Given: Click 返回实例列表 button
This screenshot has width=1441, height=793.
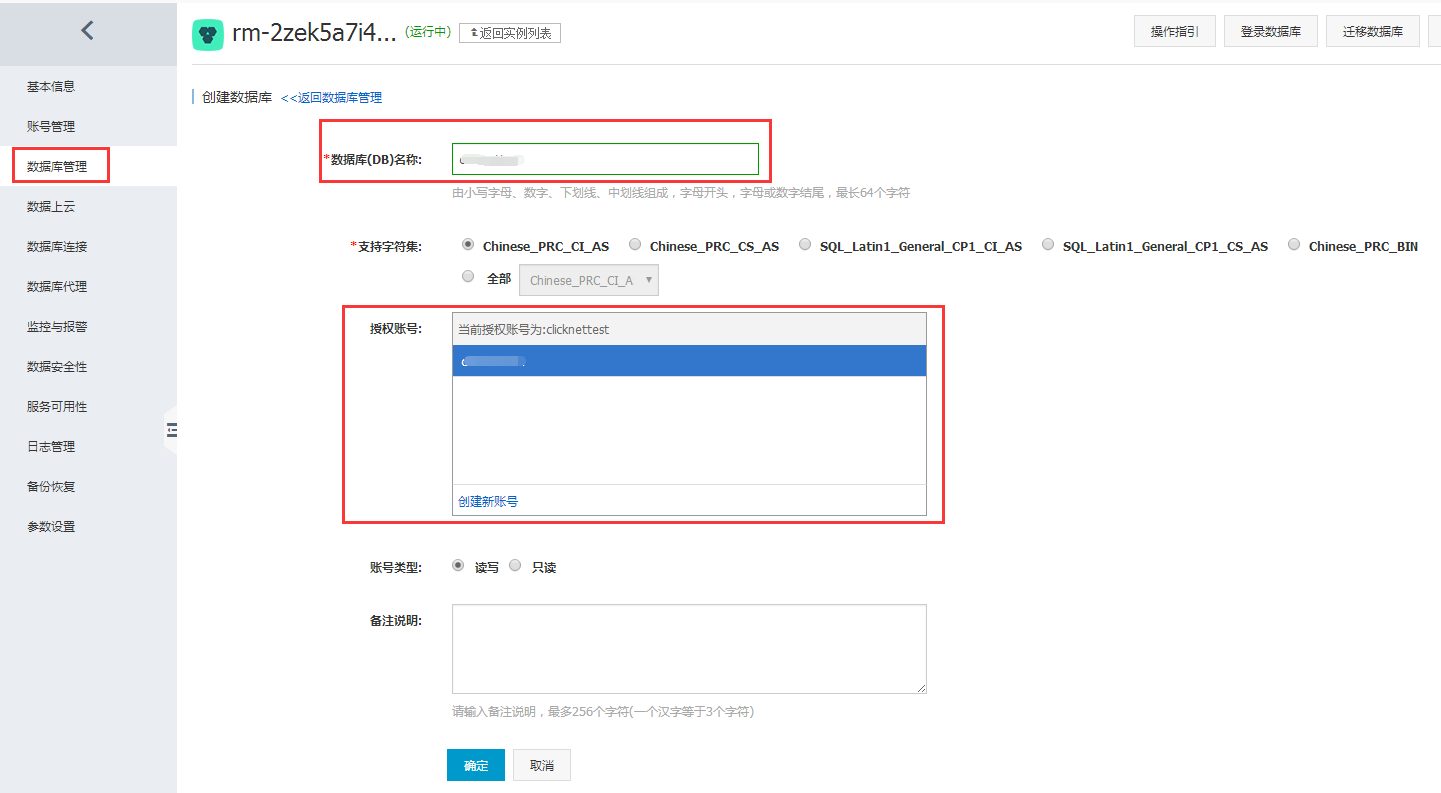Looking at the screenshot, I should coord(510,33).
